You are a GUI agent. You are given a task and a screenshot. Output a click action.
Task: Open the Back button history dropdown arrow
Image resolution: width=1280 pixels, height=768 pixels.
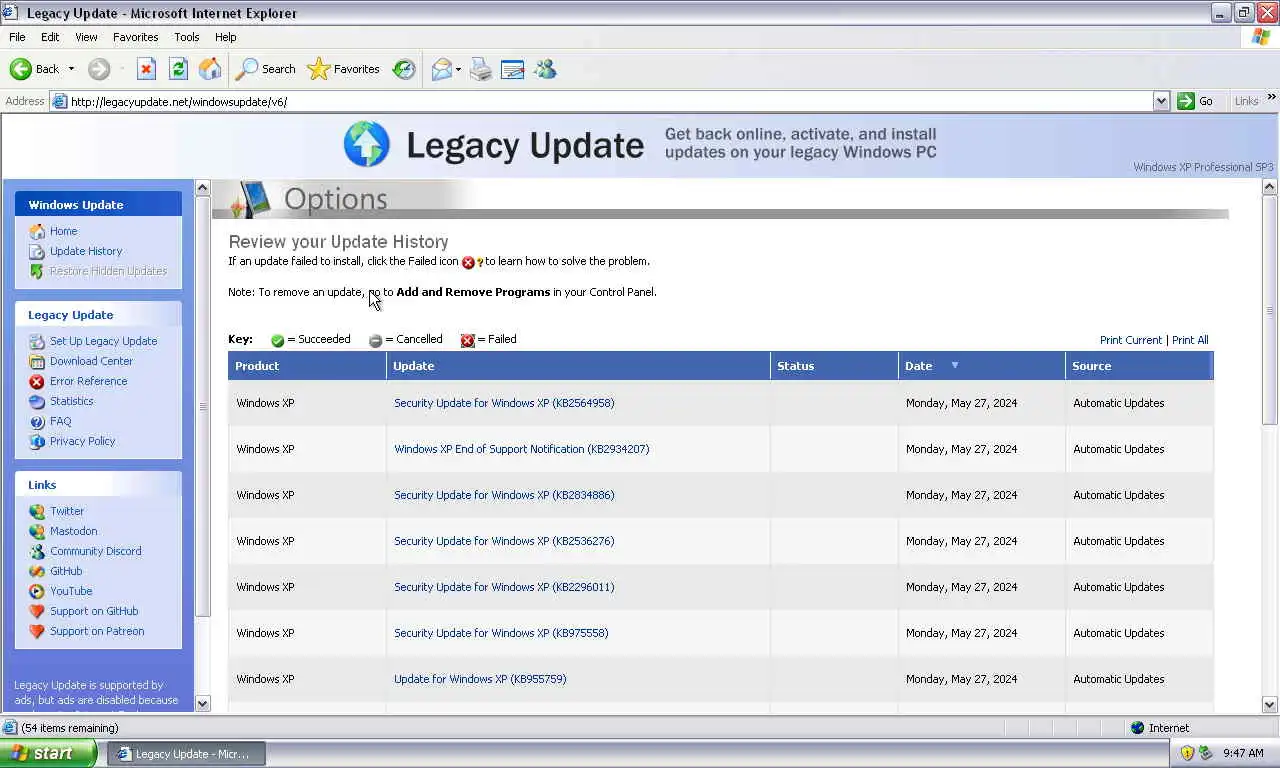(71, 69)
